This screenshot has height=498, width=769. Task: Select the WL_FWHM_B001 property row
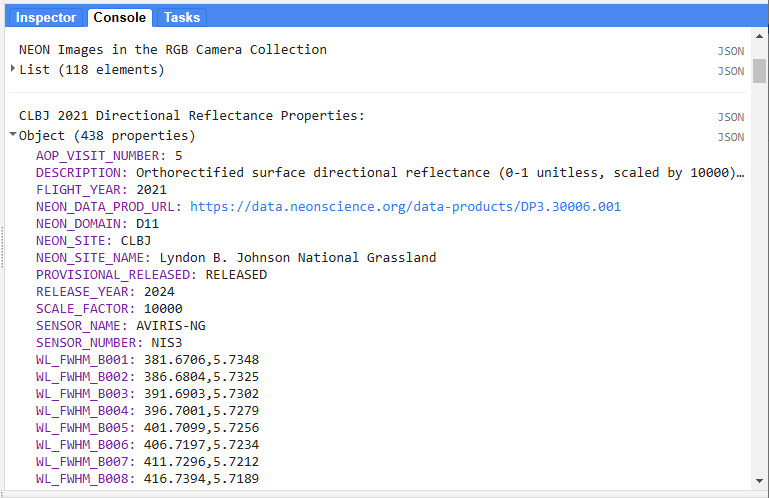(147, 360)
